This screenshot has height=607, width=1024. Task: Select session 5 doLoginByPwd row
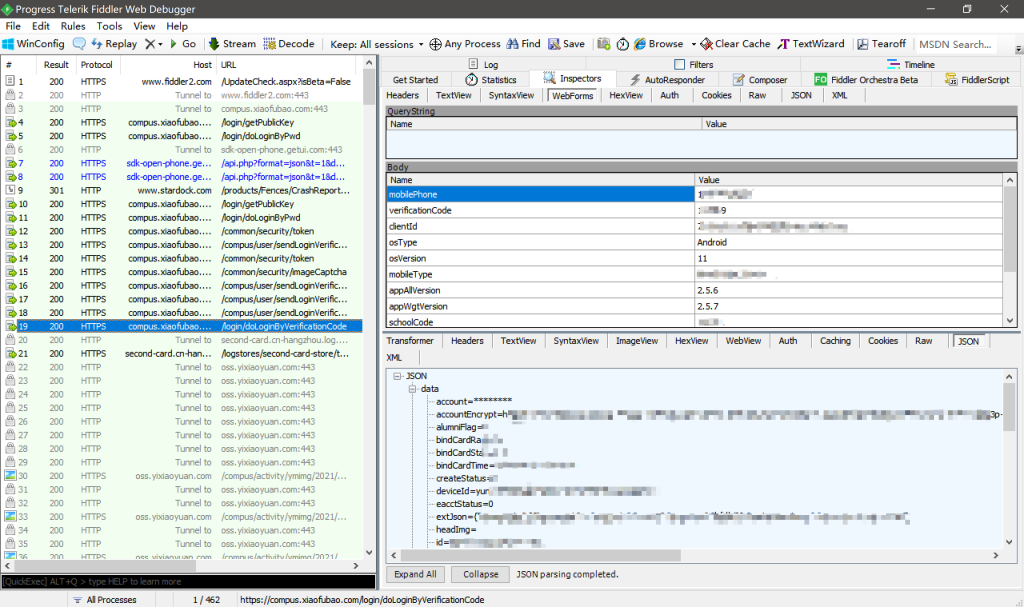point(182,136)
